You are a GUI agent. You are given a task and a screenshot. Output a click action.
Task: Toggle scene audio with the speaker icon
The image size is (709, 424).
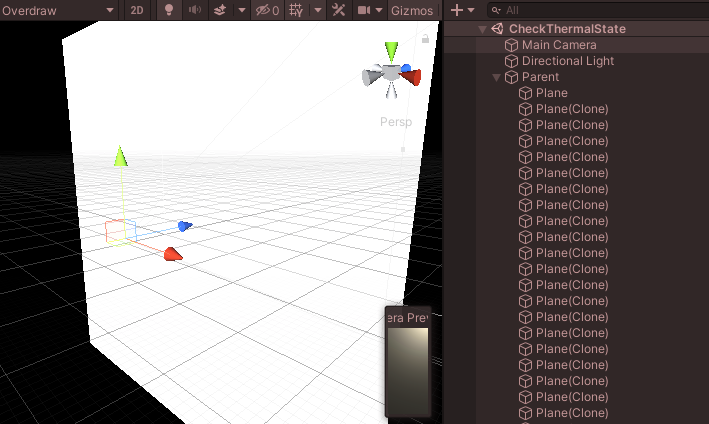click(x=195, y=10)
